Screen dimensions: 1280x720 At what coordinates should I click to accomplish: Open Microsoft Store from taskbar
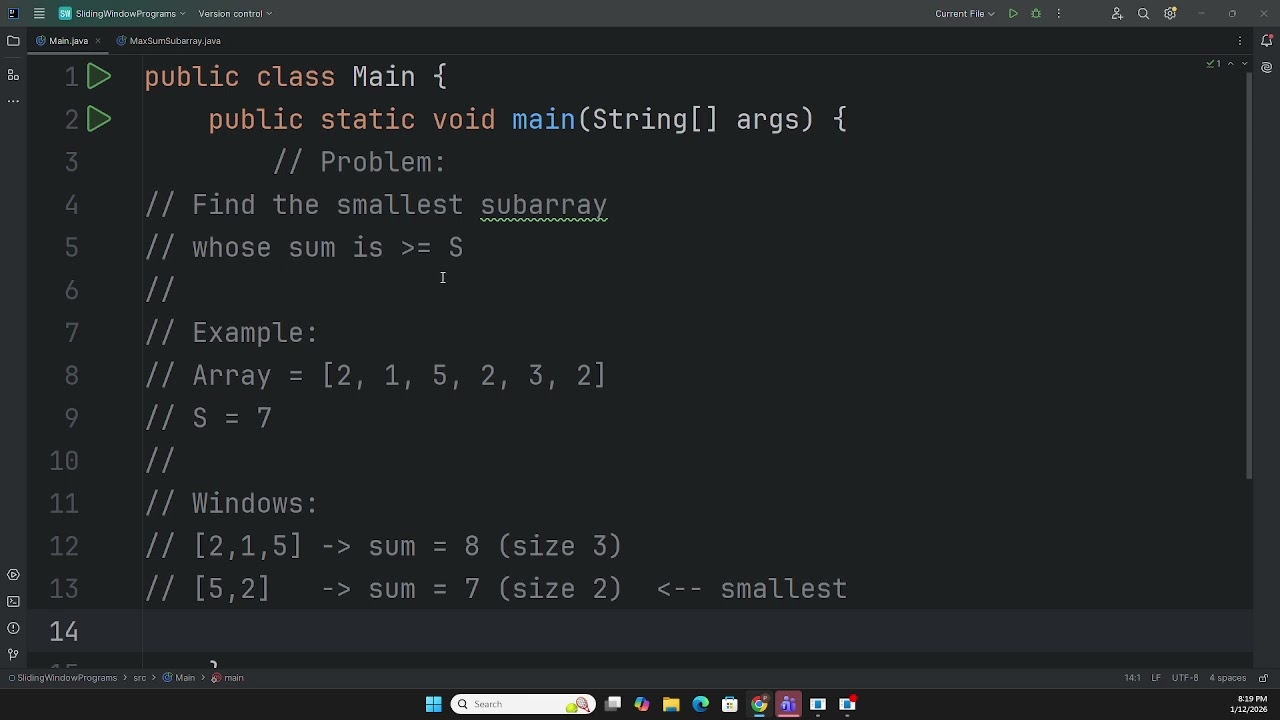click(729, 704)
